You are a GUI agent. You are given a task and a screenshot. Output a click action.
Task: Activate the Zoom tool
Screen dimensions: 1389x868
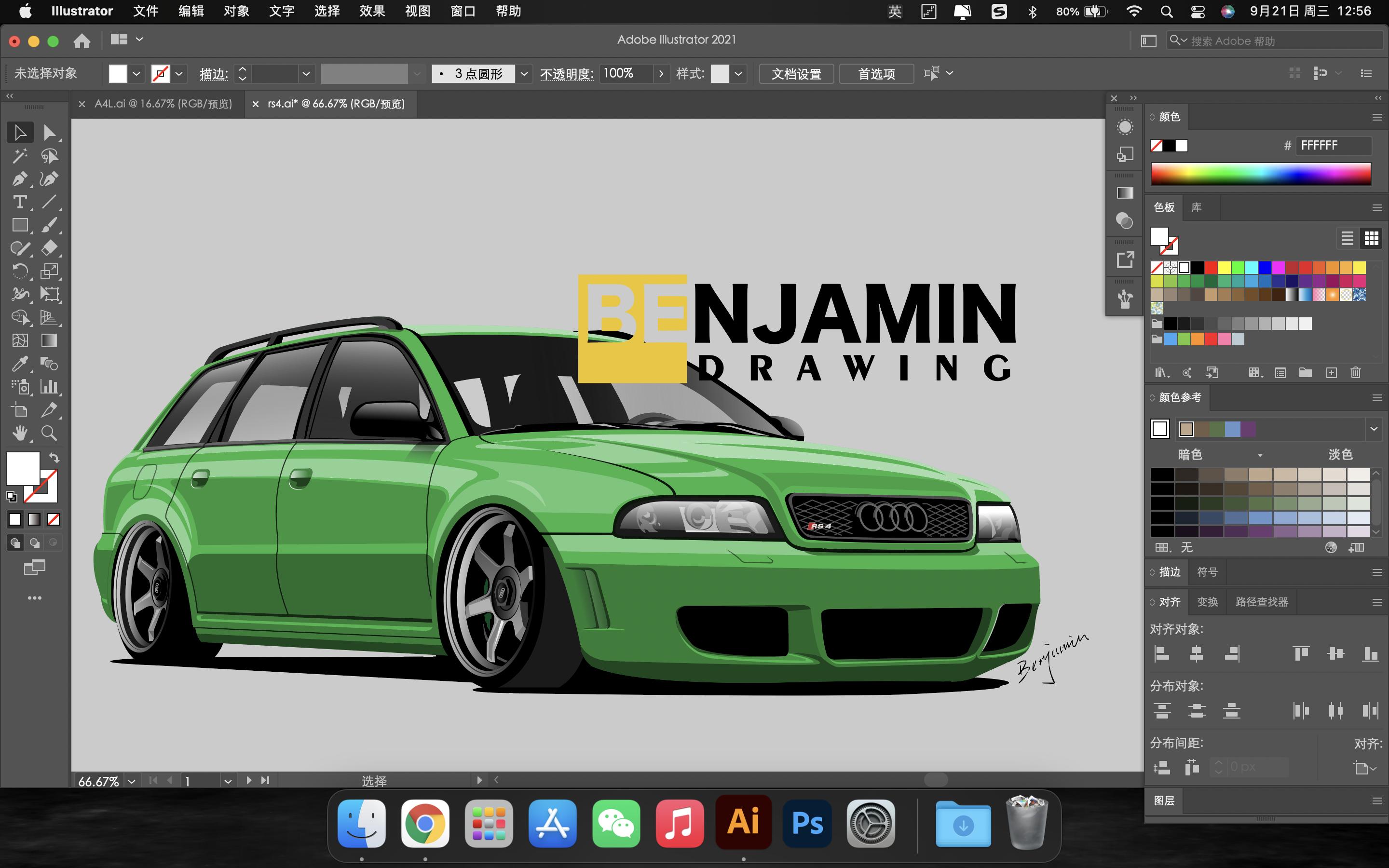tap(49, 434)
